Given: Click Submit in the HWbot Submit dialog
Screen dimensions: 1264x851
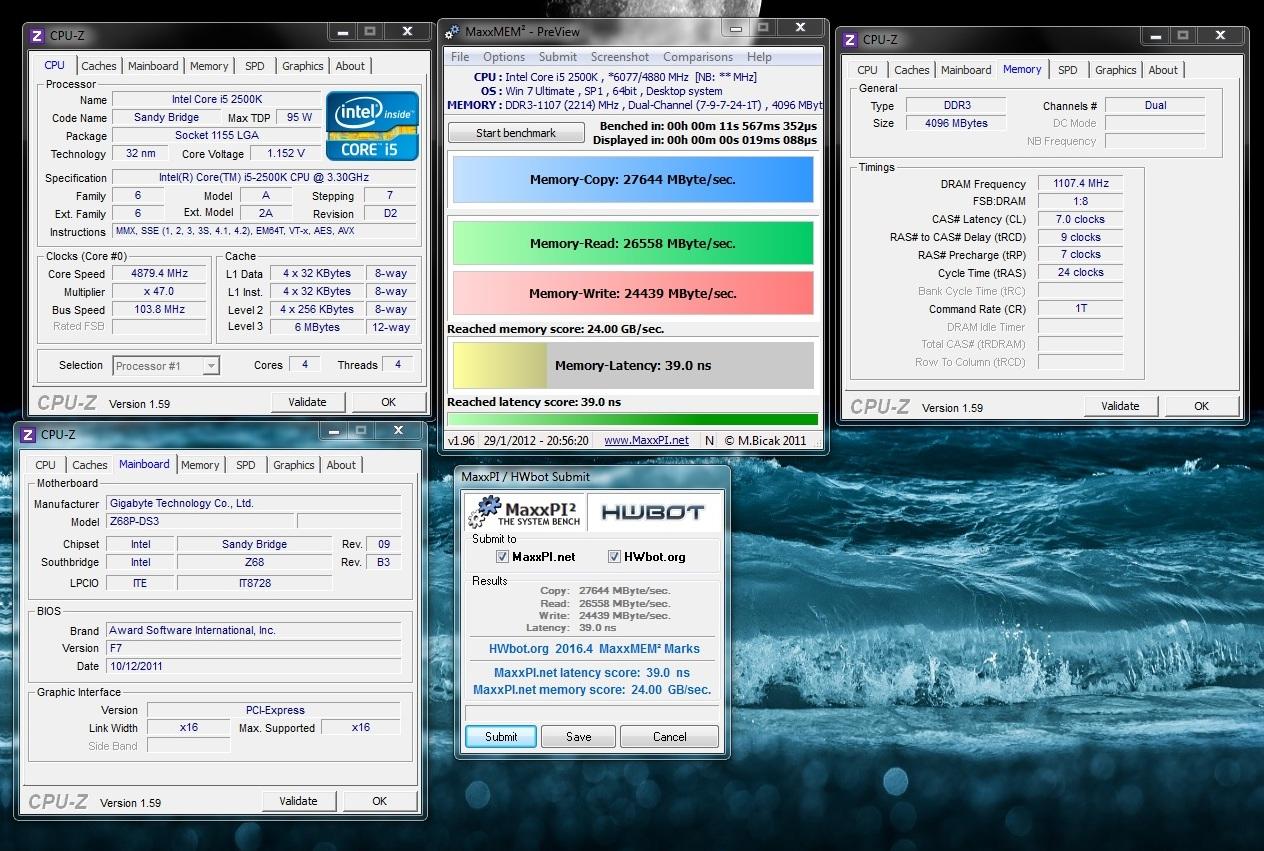Looking at the screenshot, I should tap(501, 737).
